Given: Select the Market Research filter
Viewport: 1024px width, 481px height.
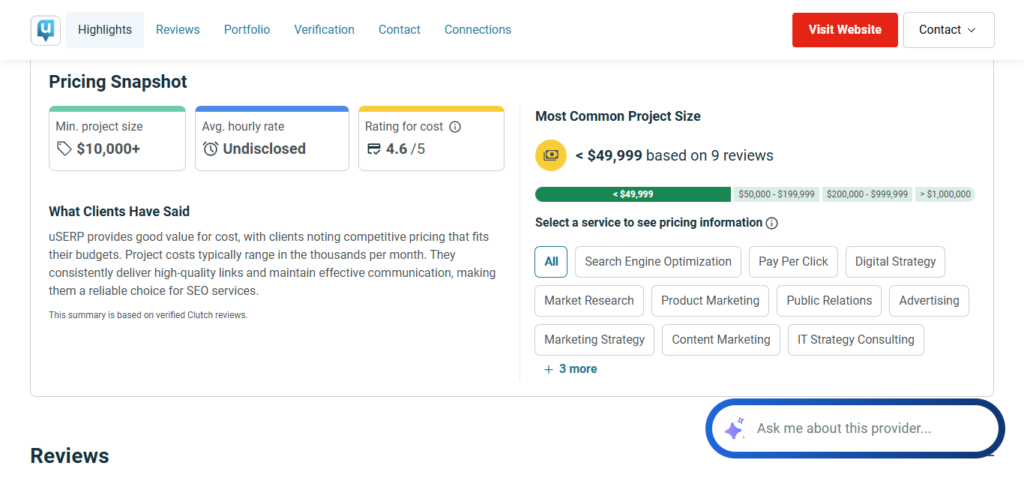Looking at the screenshot, I should coord(589,301).
